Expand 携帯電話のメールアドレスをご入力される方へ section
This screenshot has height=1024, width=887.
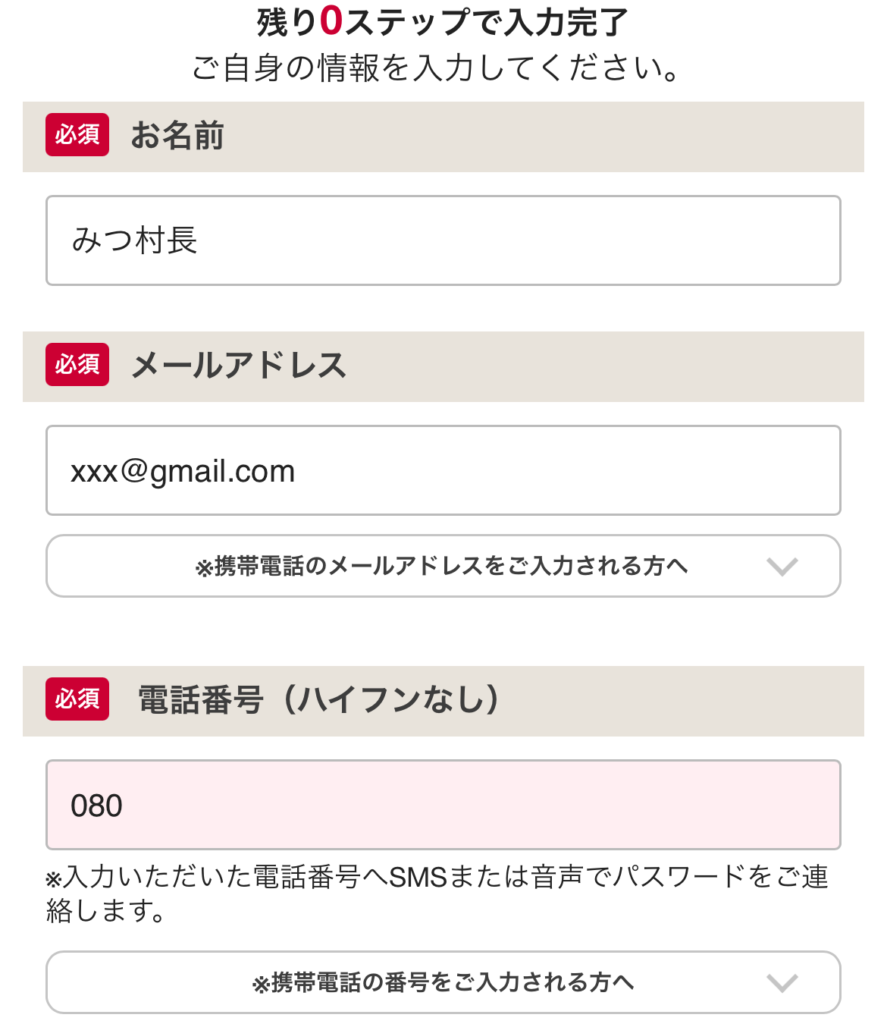[442, 566]
